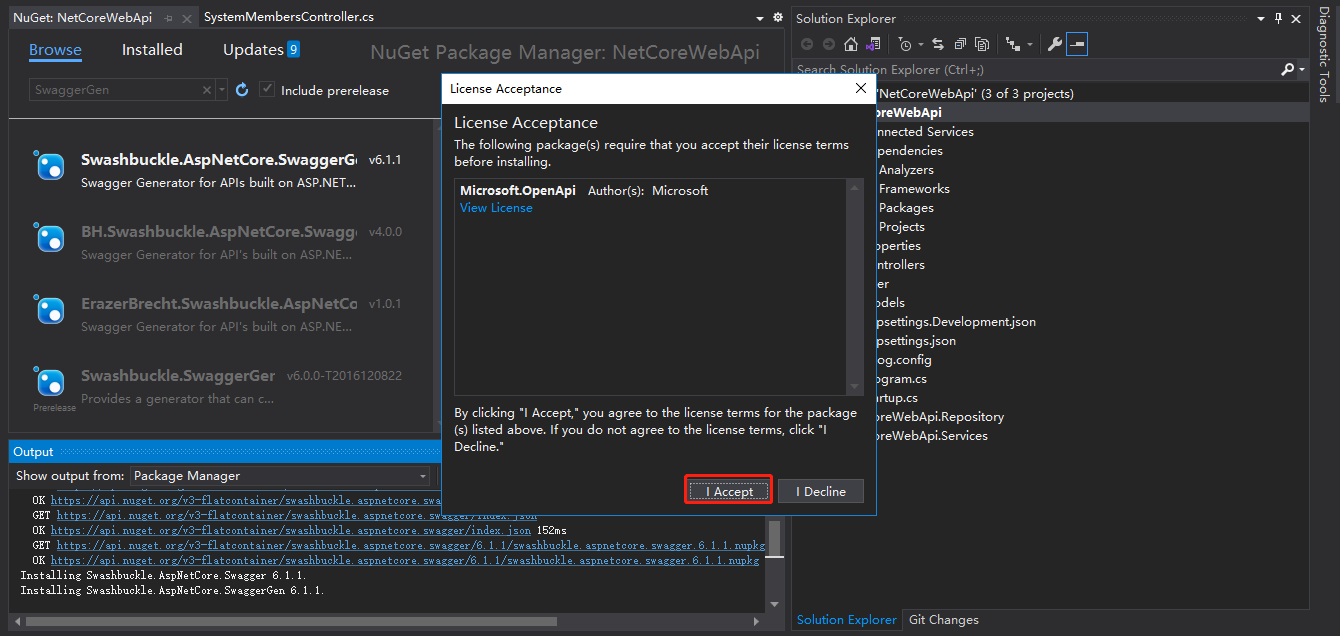Click the Output panel title bar
Image resolution: width=1340 pixels, height=636 pixels.
(224, 452)
